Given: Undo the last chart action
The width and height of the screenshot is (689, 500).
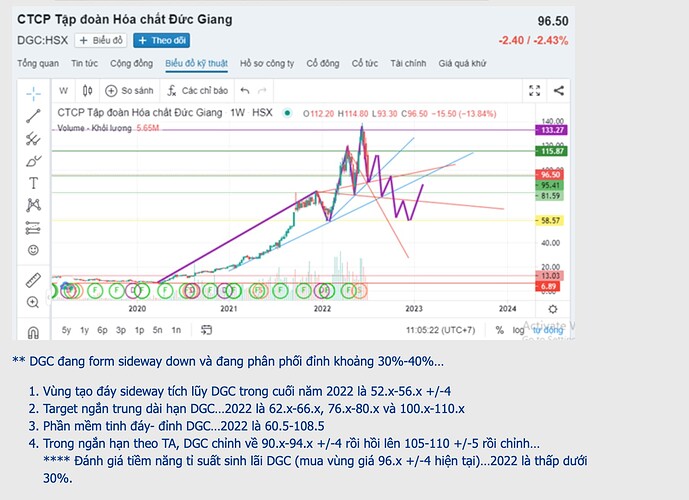Looking at the screenshot, I should 245,91.
